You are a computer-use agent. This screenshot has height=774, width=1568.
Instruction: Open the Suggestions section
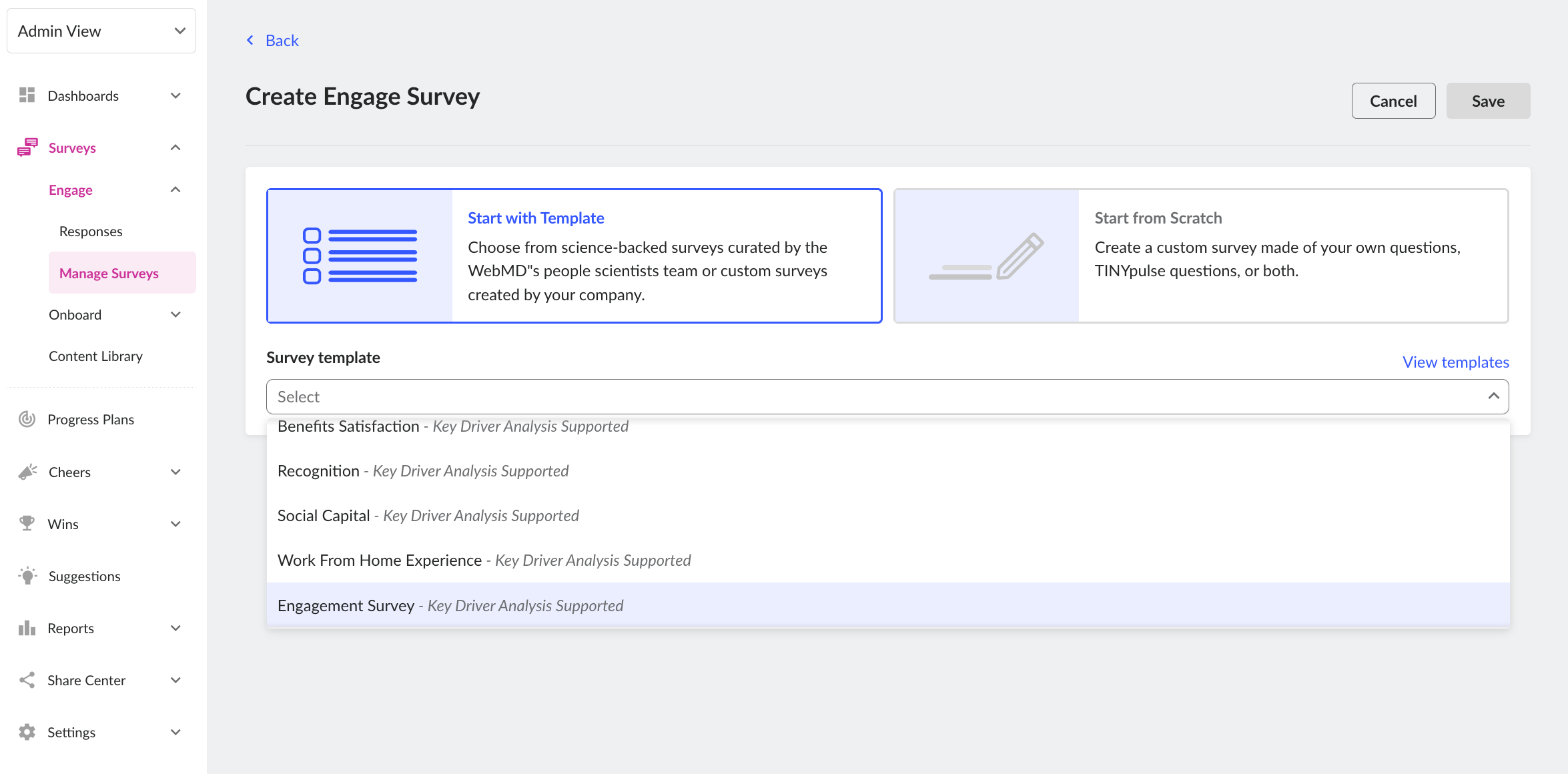tap(84, 576)
